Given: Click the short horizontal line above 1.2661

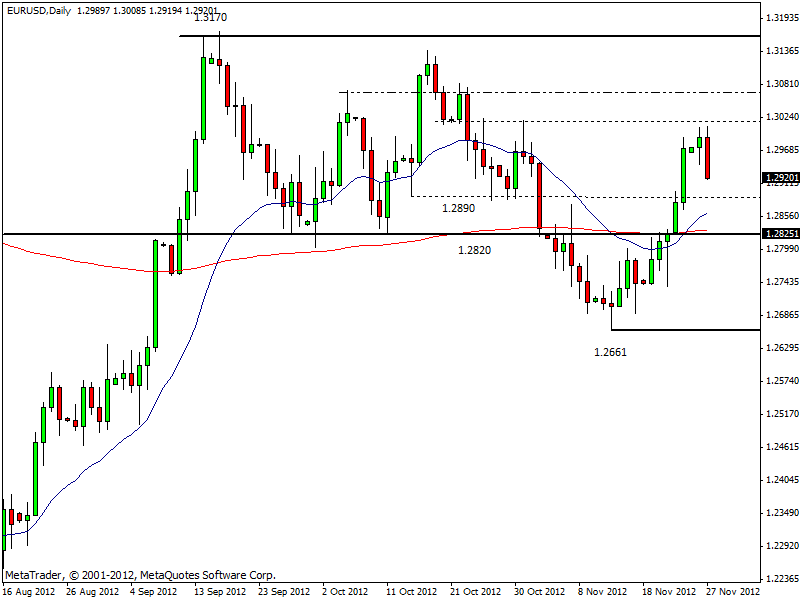Looking at the screenshot, I should pyautogui.click(x=680, y=330).
